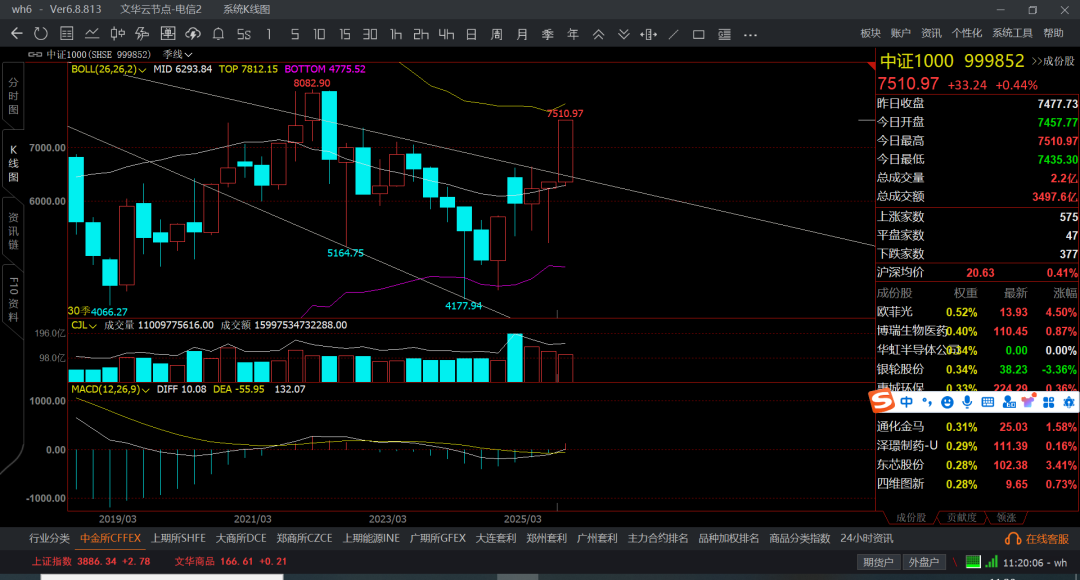Select the 周 weekly period button
This screenshot has width=1080, height=580.
(497, 34)
